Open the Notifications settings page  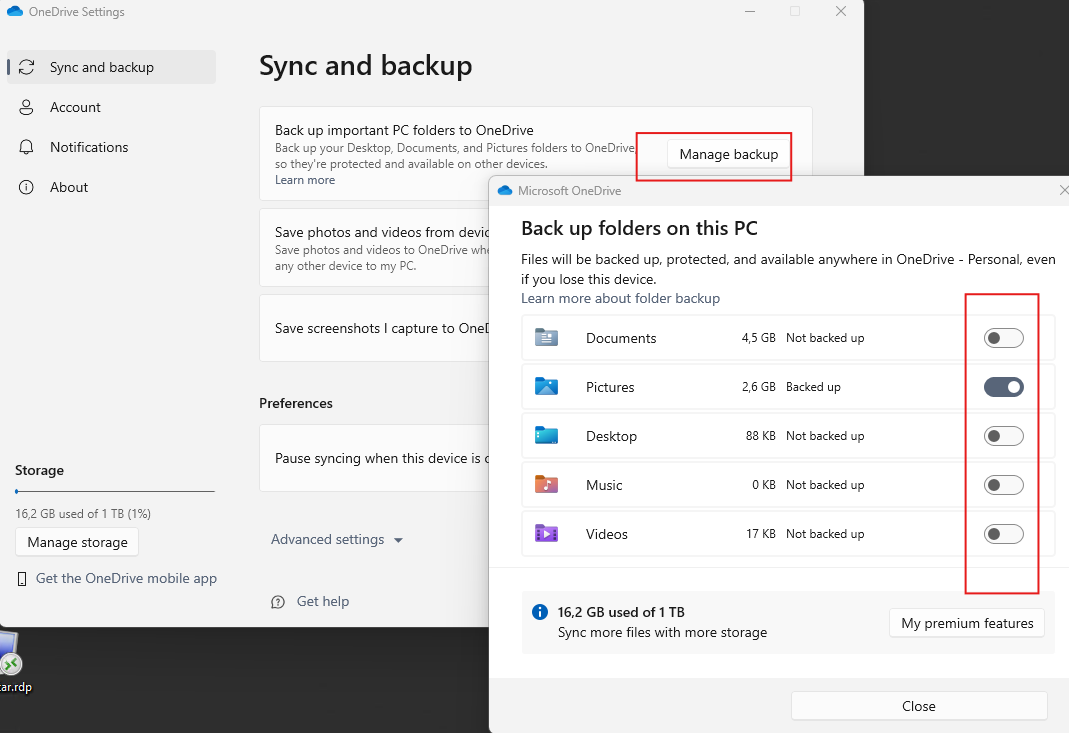pyautogui.click(x=112, y=147)
